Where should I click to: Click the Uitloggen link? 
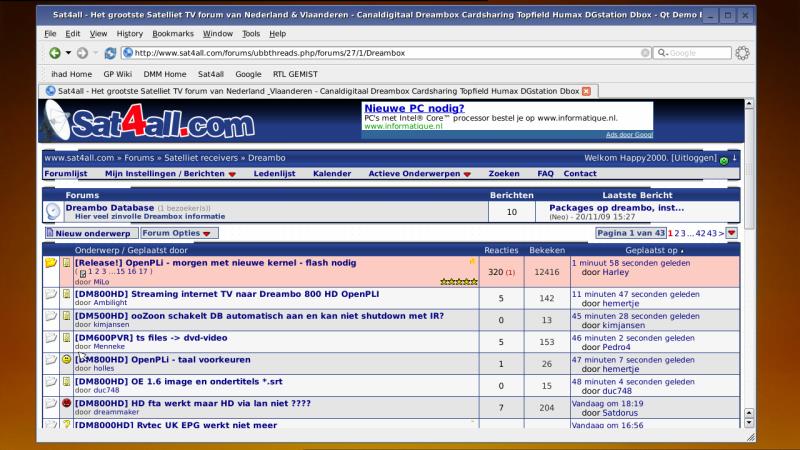pos(694,158)
